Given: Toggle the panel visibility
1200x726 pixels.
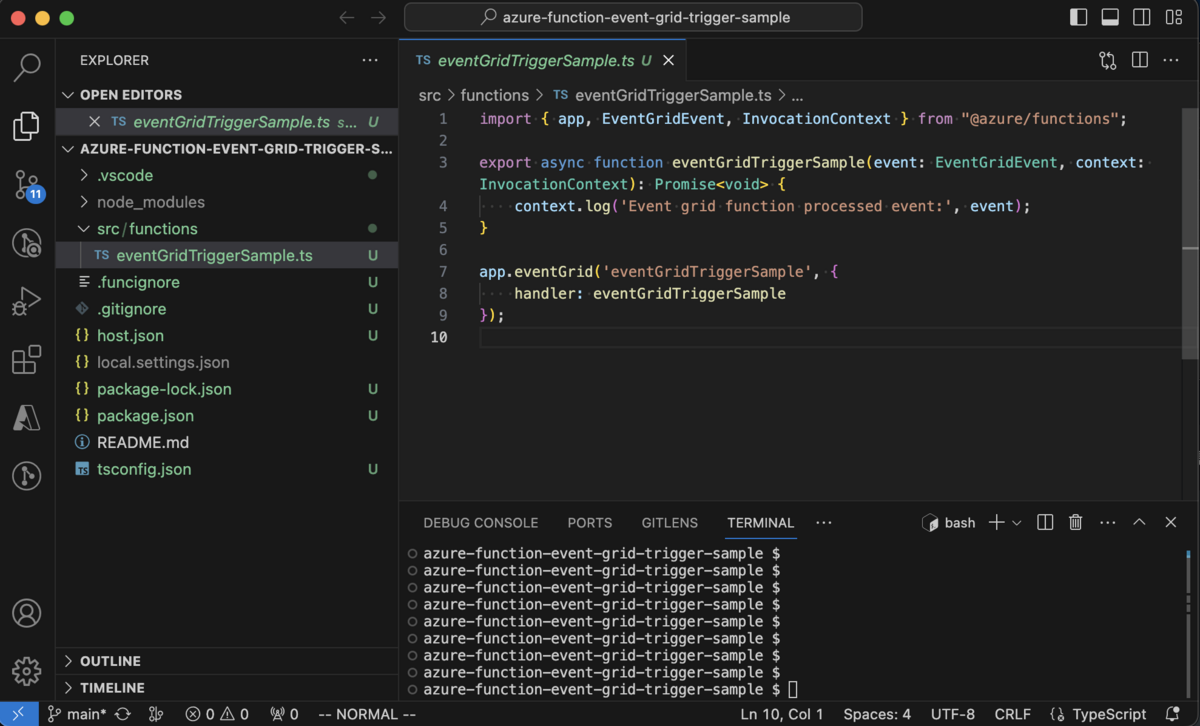Looking at the screenshot, I should pyautogui.click(x=1108, y=17).
